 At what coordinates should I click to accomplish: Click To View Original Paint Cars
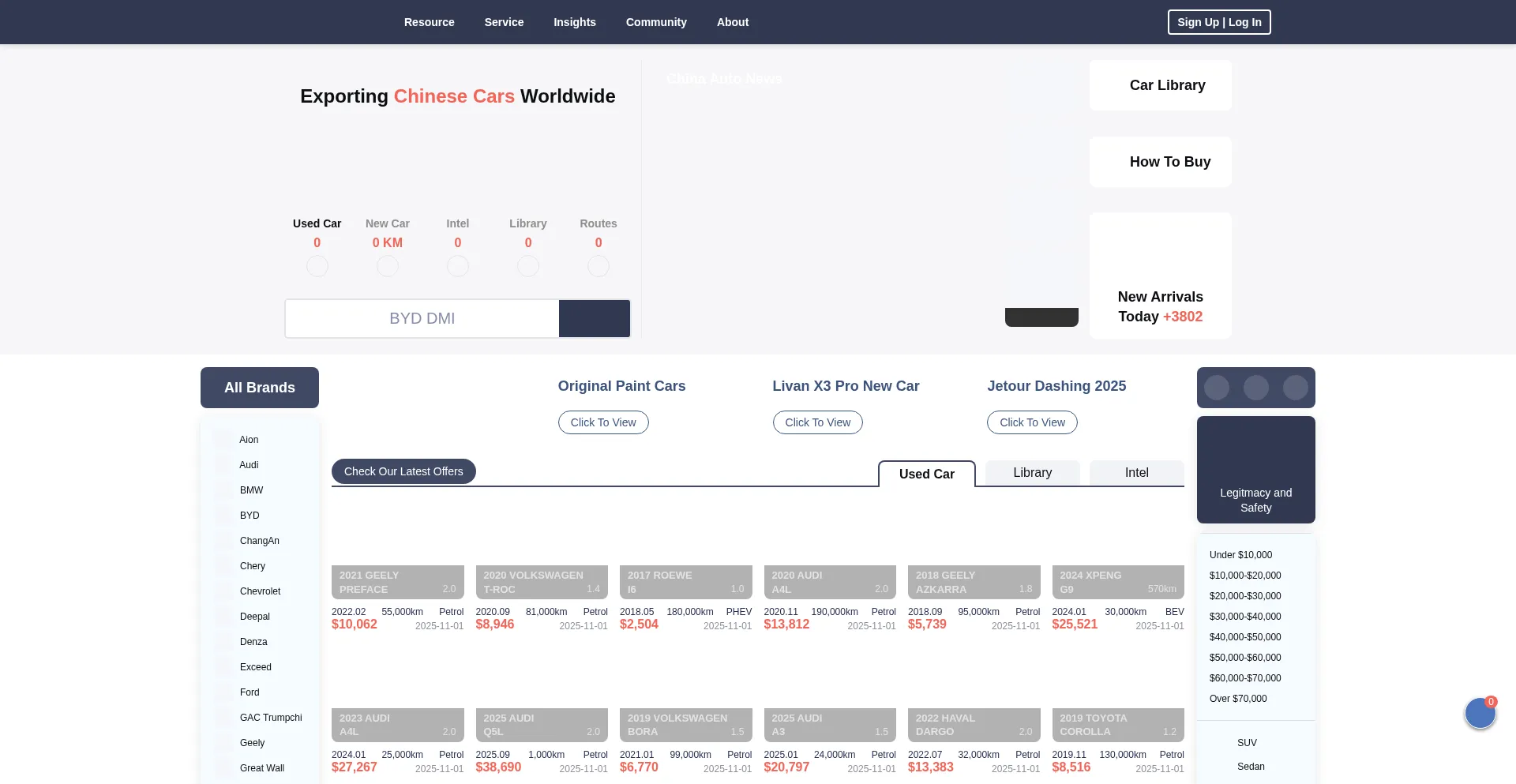click(603, 422)
